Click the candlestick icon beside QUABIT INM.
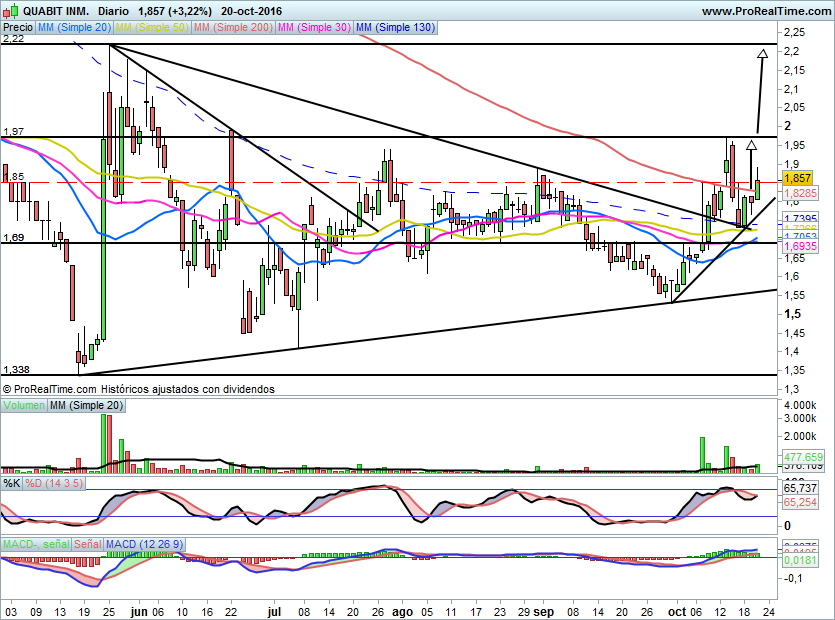The width and height of the screenshot is (835, 620). 9,10
